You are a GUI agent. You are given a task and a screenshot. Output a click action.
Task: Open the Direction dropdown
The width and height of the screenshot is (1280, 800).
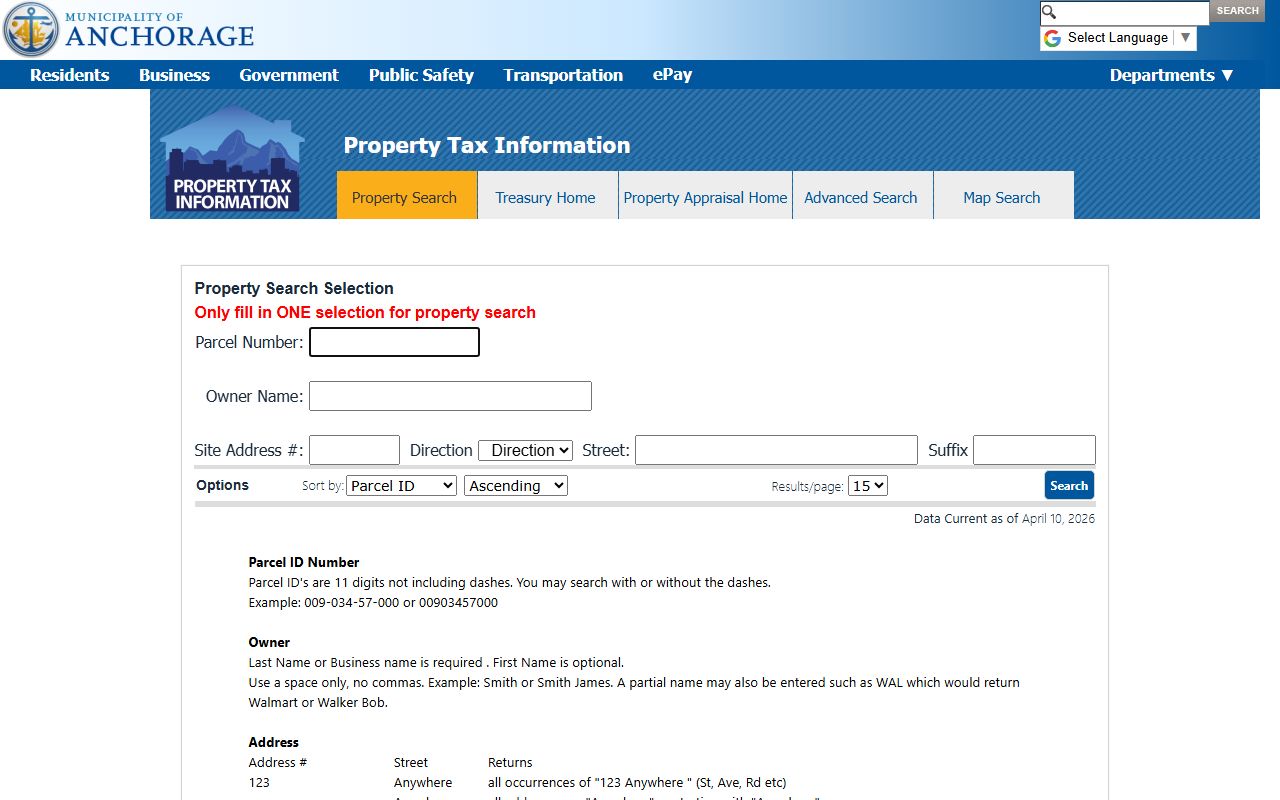[525, 450]
